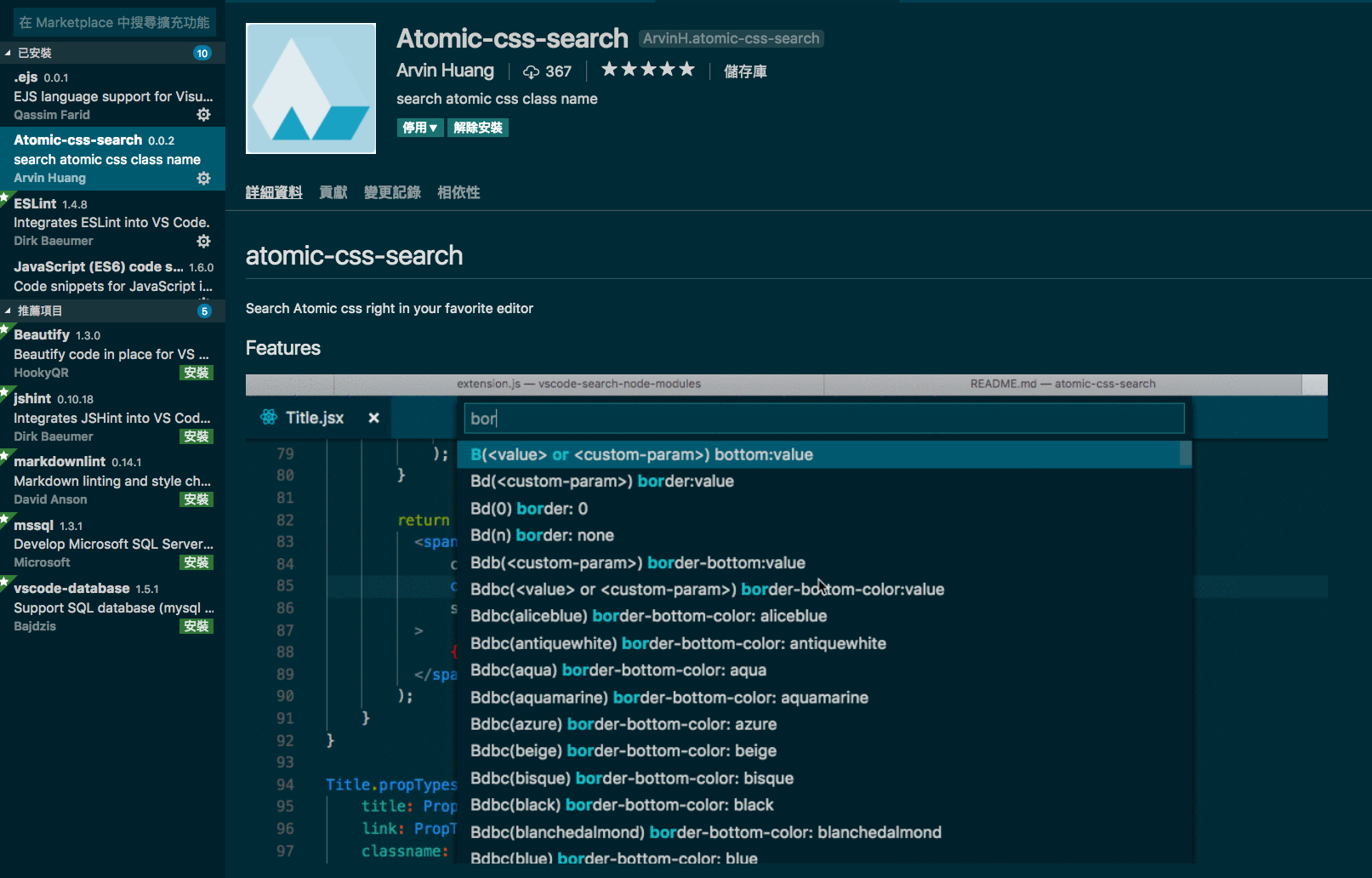Viewport: 1372px width, 878px height.
Task: Click the 'bor' quick-pick search input
Action: [823, 418]
